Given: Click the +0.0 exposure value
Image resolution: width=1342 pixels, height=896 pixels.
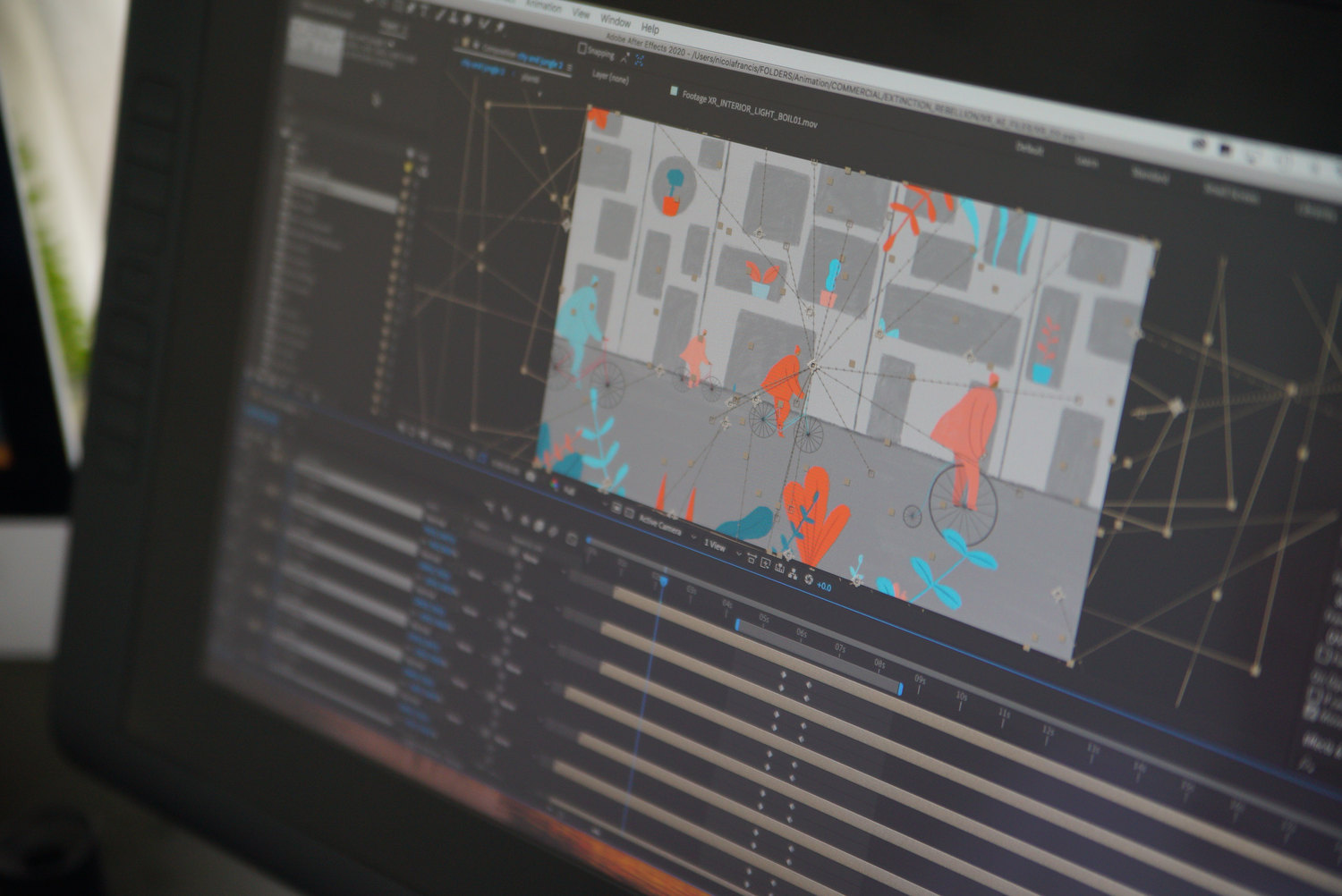Looking at the screenshot, I should pyautogui.click(x=824, y=587).
